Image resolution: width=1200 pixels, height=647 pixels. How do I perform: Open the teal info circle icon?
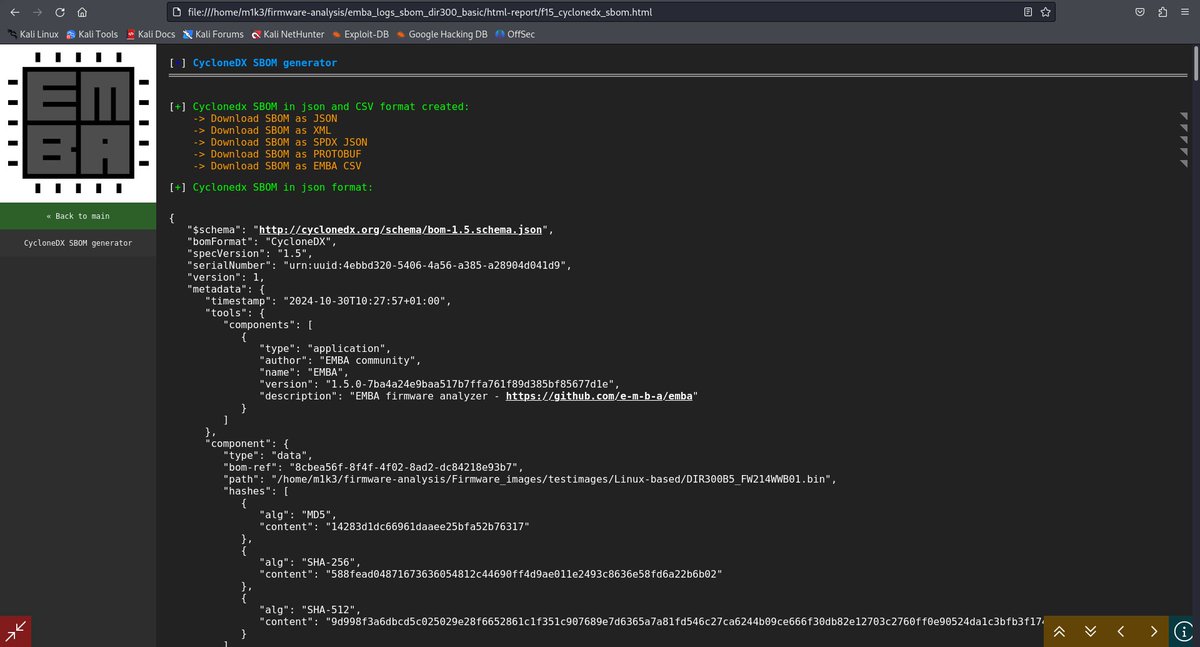[1184, 631]
